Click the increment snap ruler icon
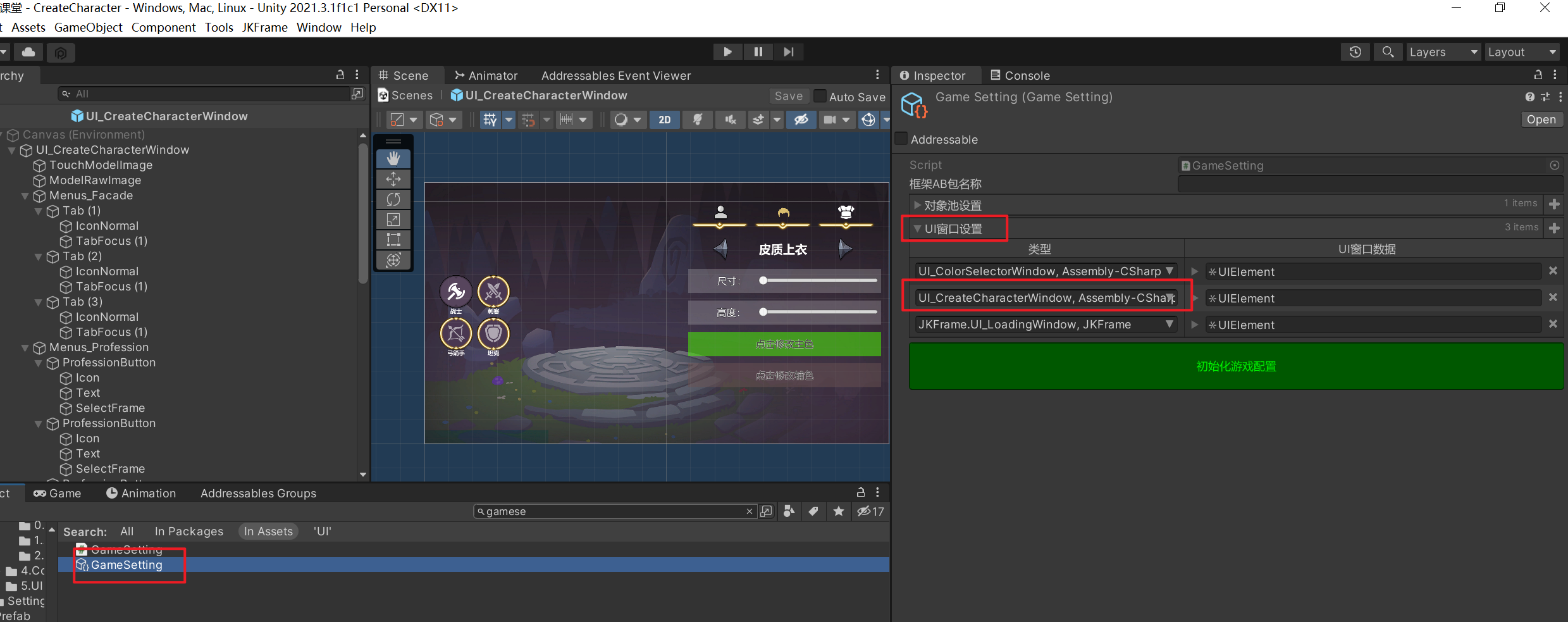This screenshot has height=622, width=1568. tap(567, 120)
